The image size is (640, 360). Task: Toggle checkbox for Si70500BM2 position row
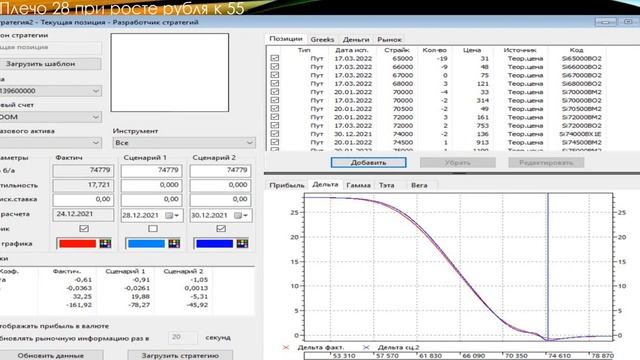(x=275, y=109)
